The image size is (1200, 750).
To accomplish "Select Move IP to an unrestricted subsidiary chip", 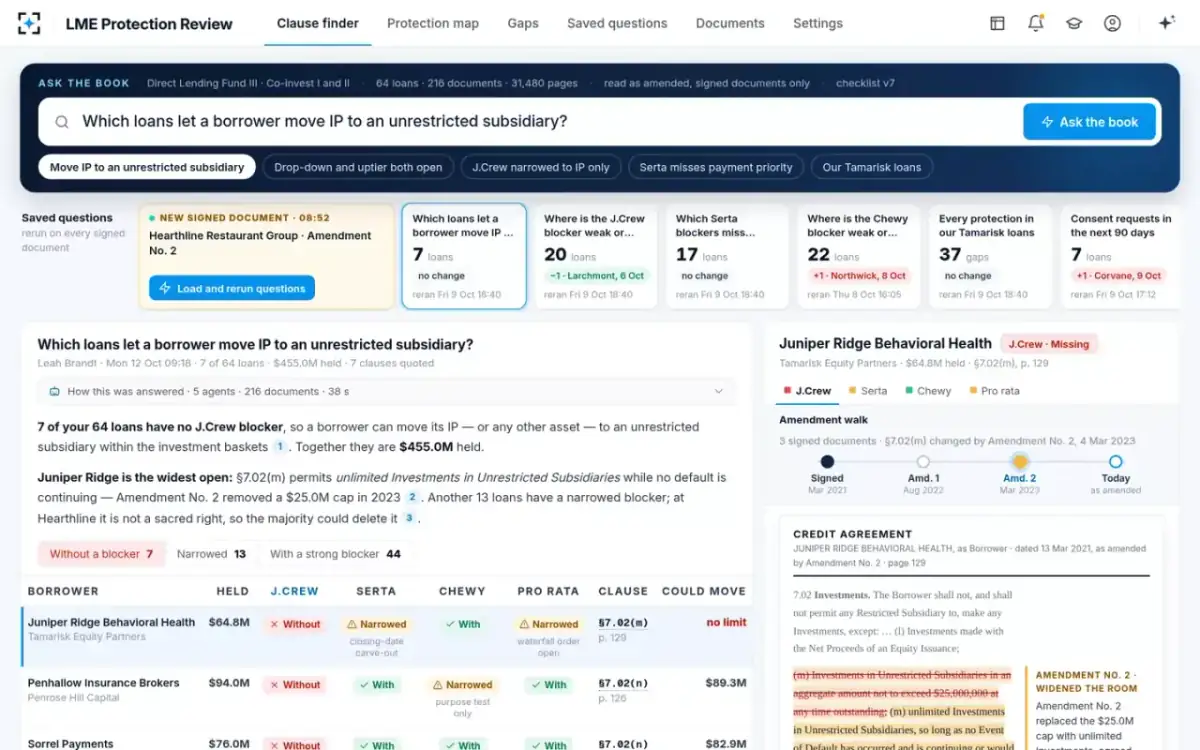I will (147, 167).
